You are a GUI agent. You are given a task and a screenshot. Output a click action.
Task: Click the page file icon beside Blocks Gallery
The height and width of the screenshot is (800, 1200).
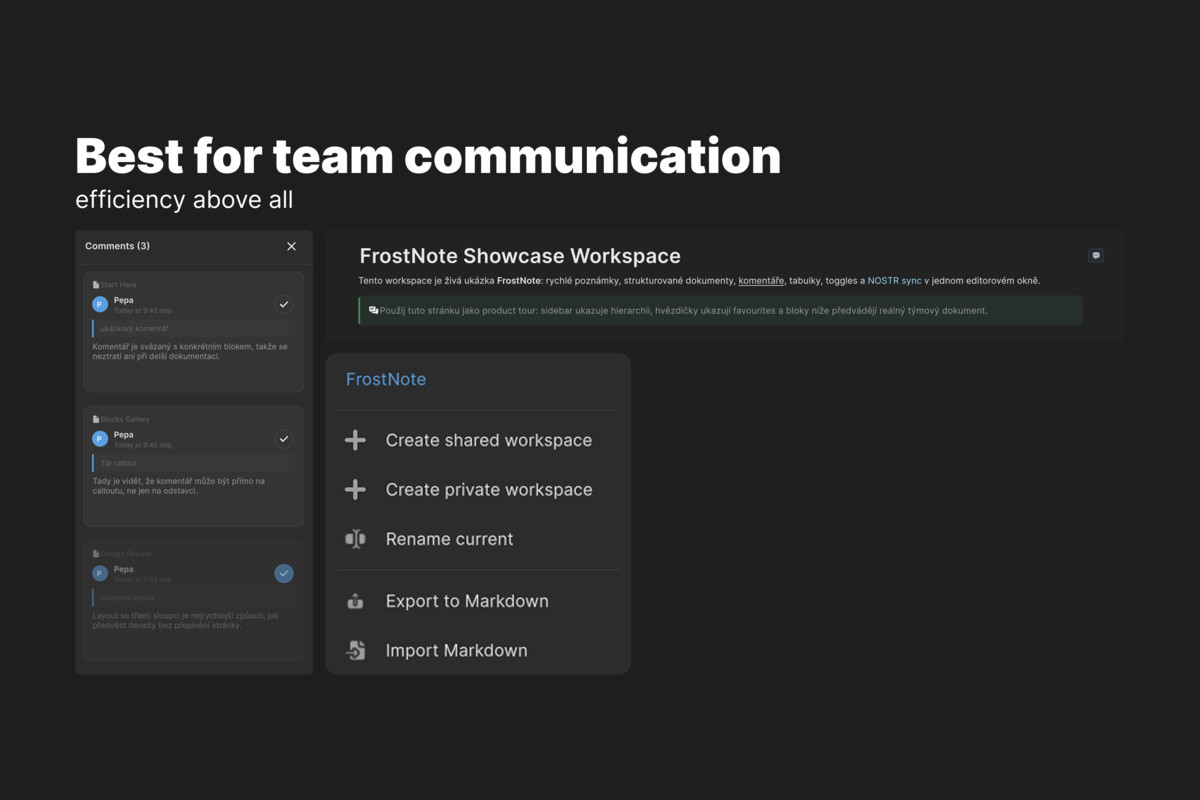point(96,419)
